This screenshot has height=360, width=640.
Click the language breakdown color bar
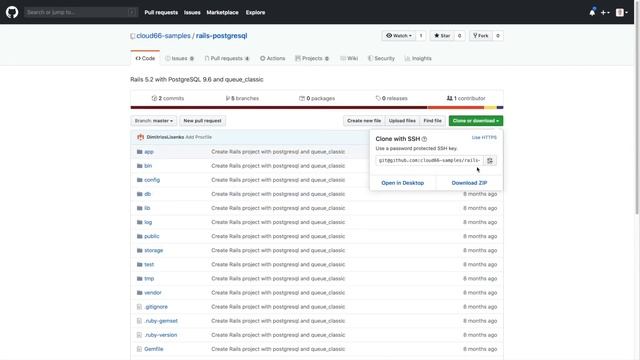[317, 107]
